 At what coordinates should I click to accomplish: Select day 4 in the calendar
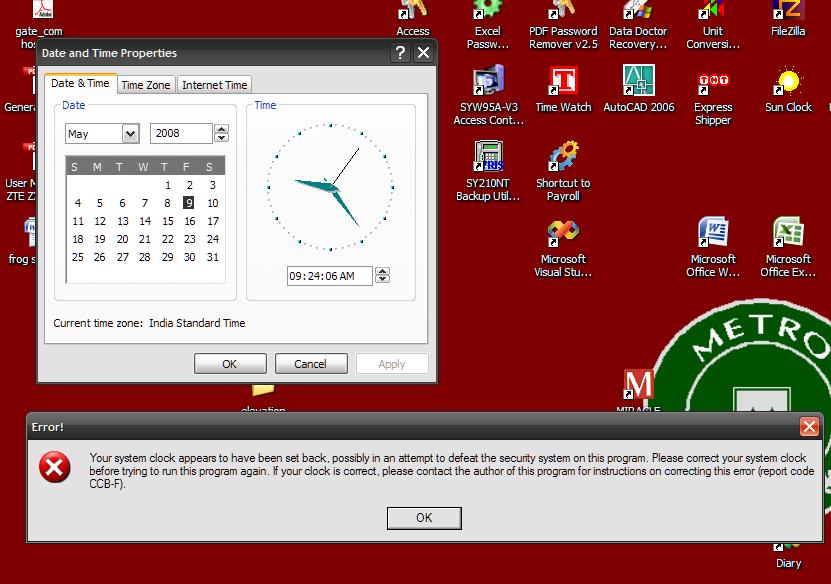coord(78,203)
